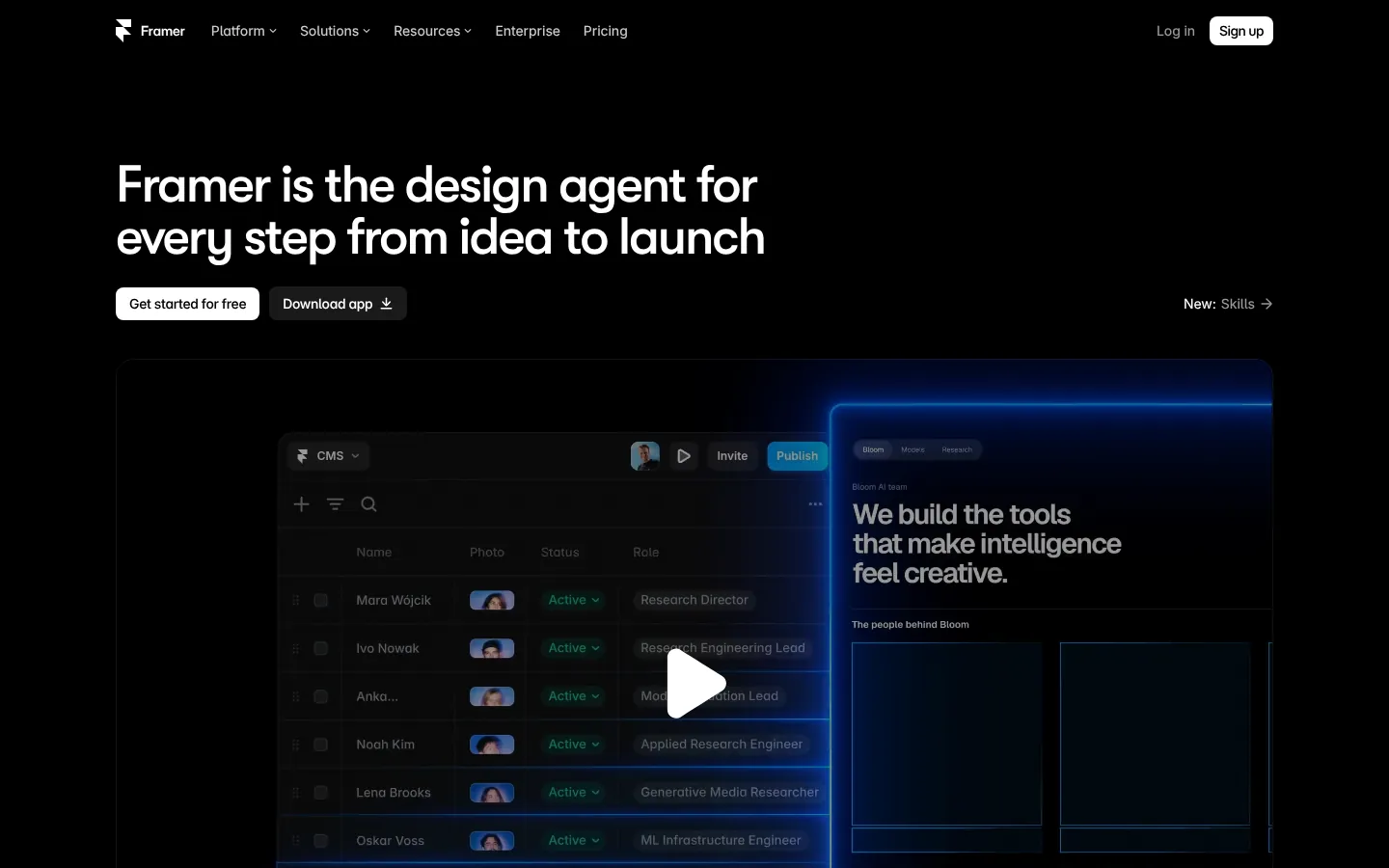
Task: Click the Download app button
Action: (338, 304)
